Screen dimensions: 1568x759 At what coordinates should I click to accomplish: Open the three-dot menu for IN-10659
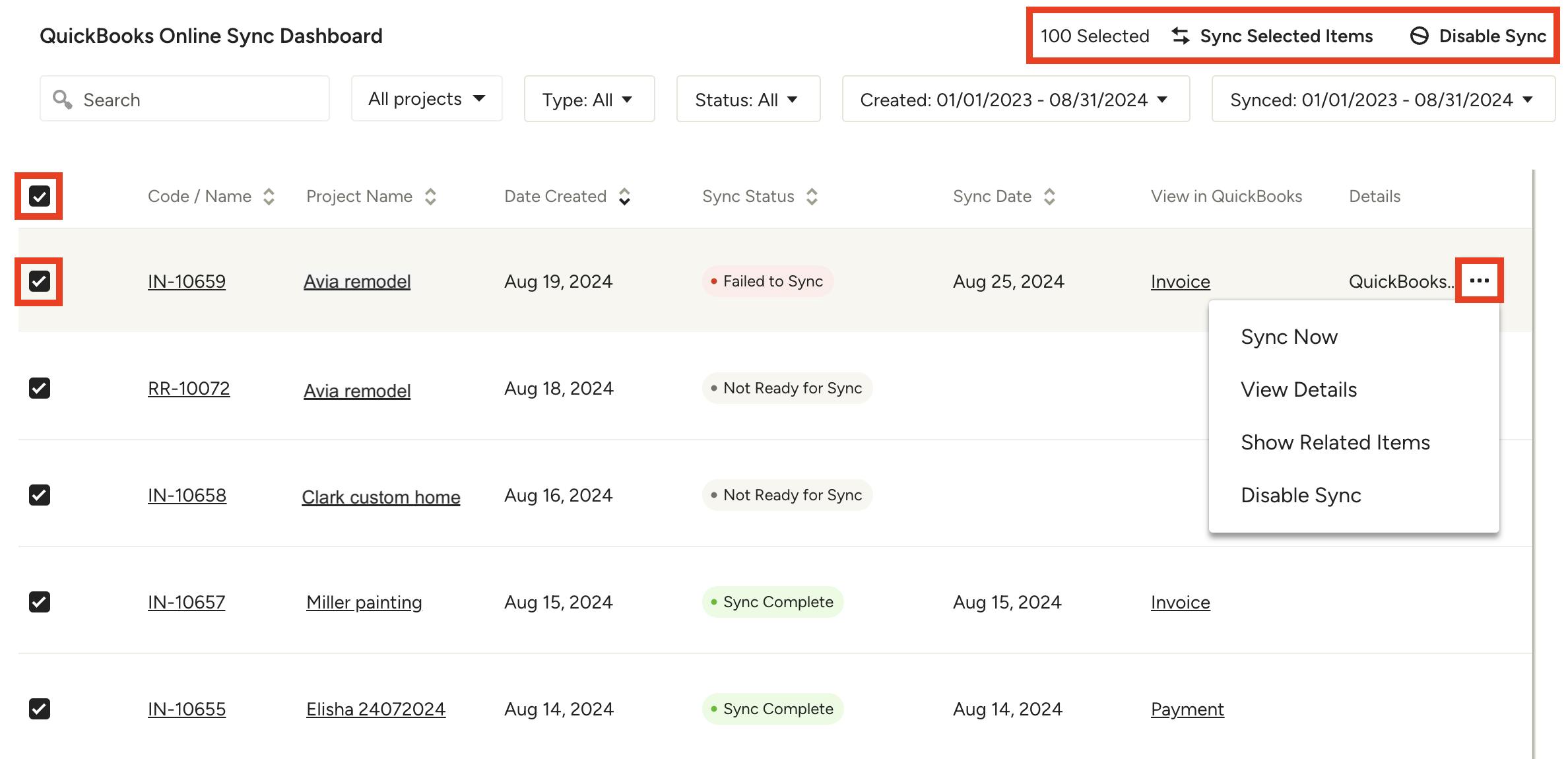[1480, 280]
